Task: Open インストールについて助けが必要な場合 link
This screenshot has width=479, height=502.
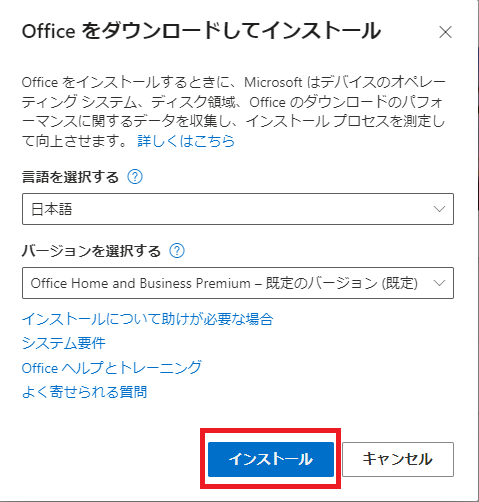Action: pyautogui.click(x=148, y=319)
